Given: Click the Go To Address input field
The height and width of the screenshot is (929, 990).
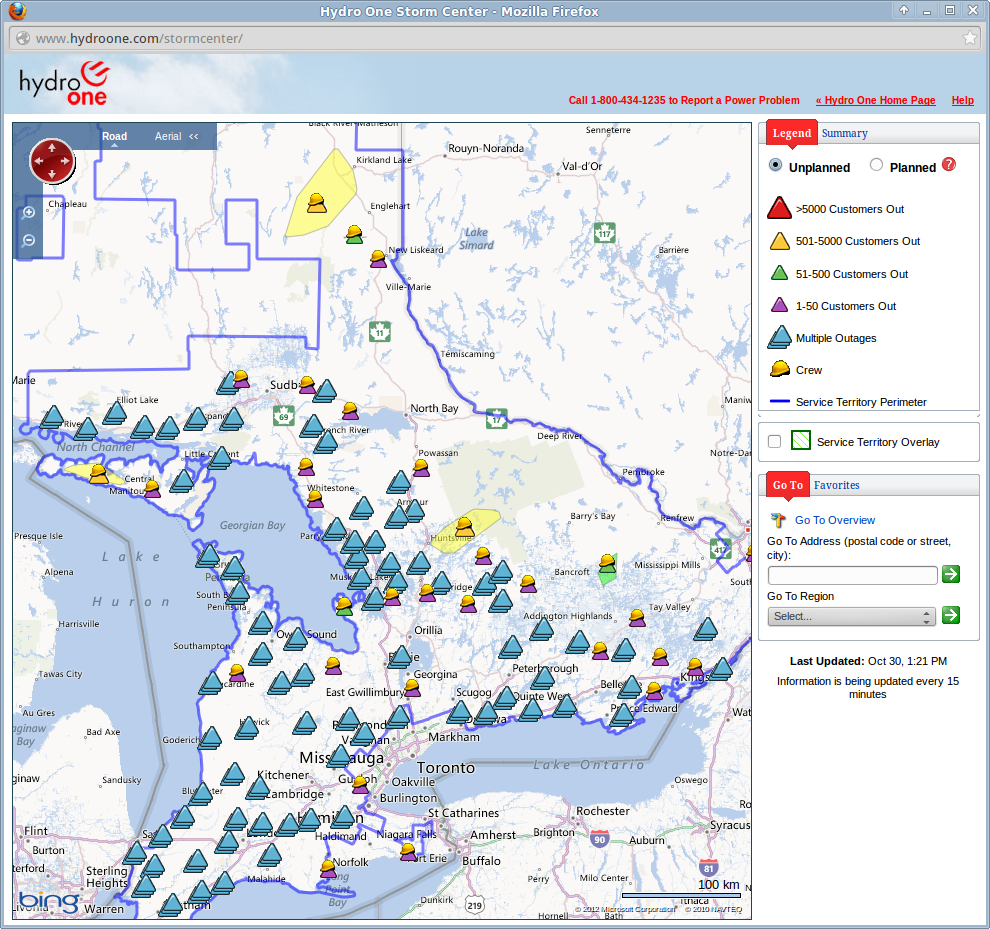Looking at the screenshot, I should (x=852, y=575).
